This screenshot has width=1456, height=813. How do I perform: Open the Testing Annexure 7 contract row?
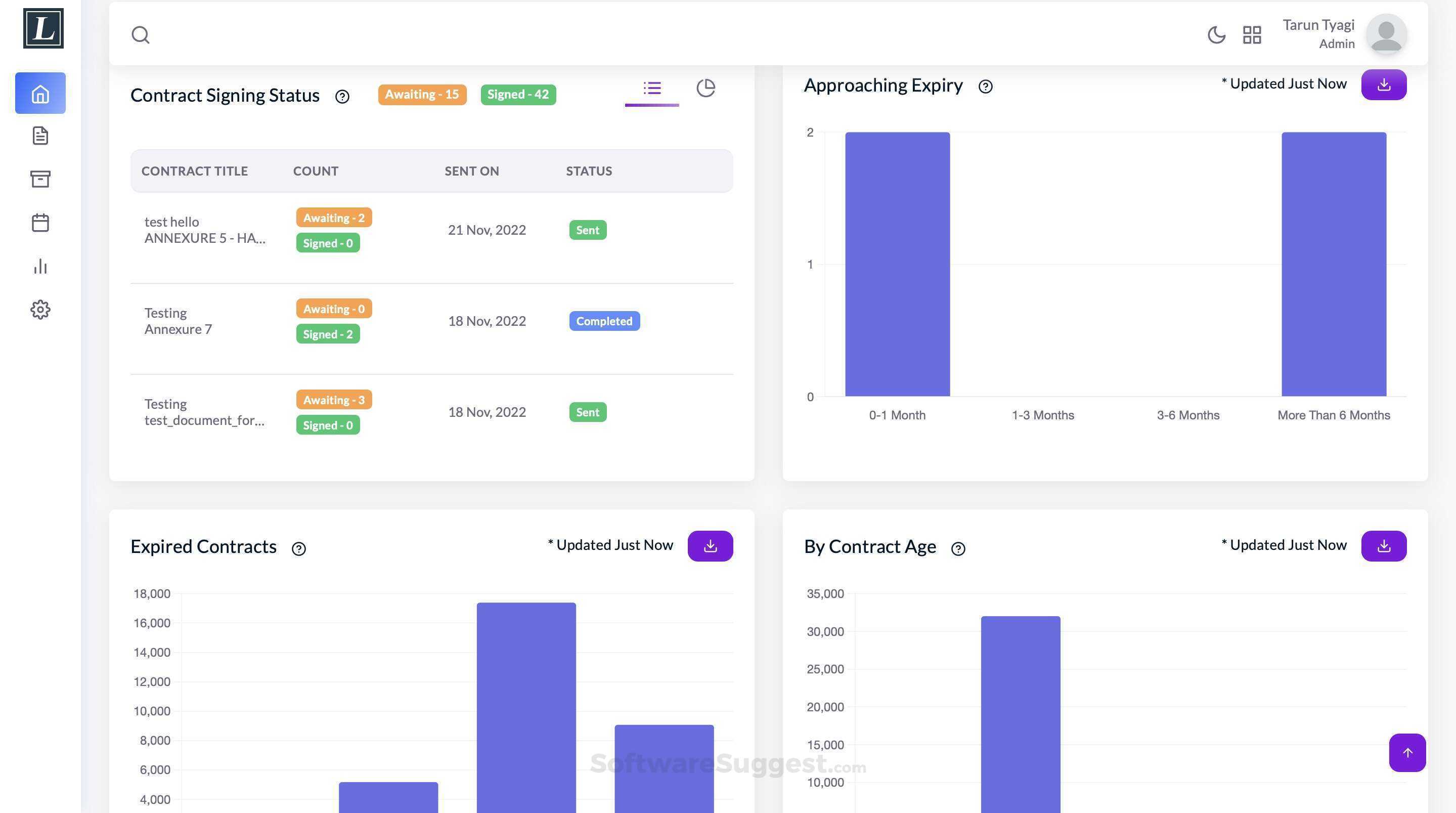click(178, 321)
